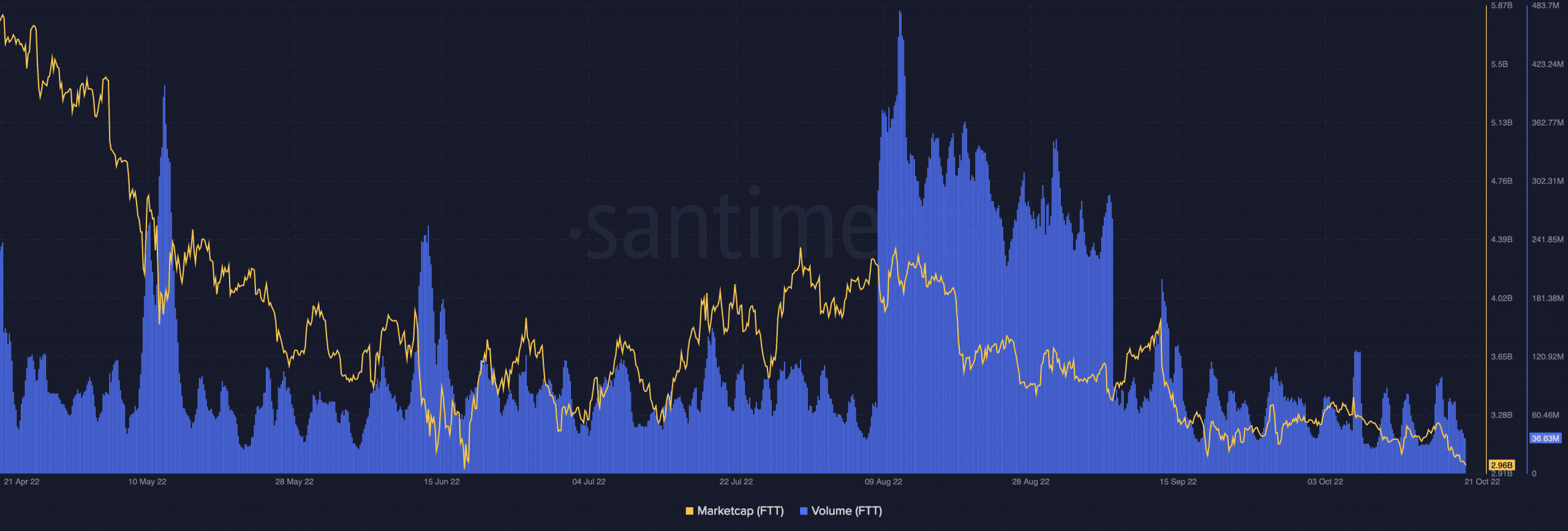Click the 60.46M volume axis value
The image size is (1568, 531).
pyautogui.click(x=1545, y=415)
